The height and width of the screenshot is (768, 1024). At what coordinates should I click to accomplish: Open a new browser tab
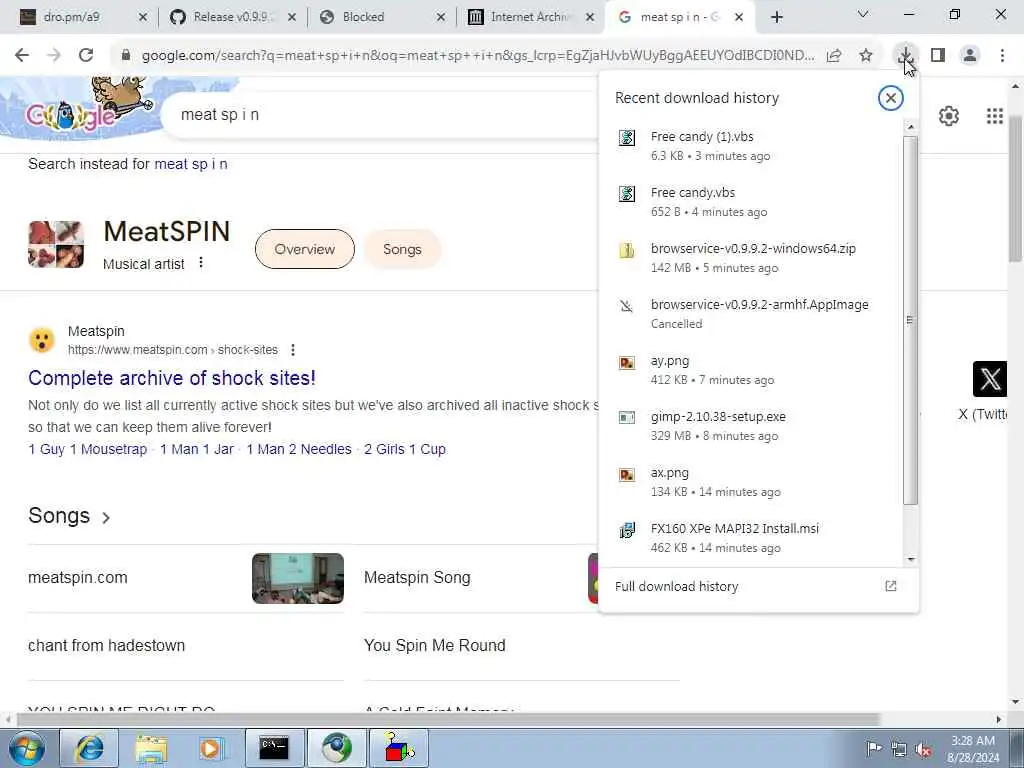pyautogui.click(x=776, y=18)
